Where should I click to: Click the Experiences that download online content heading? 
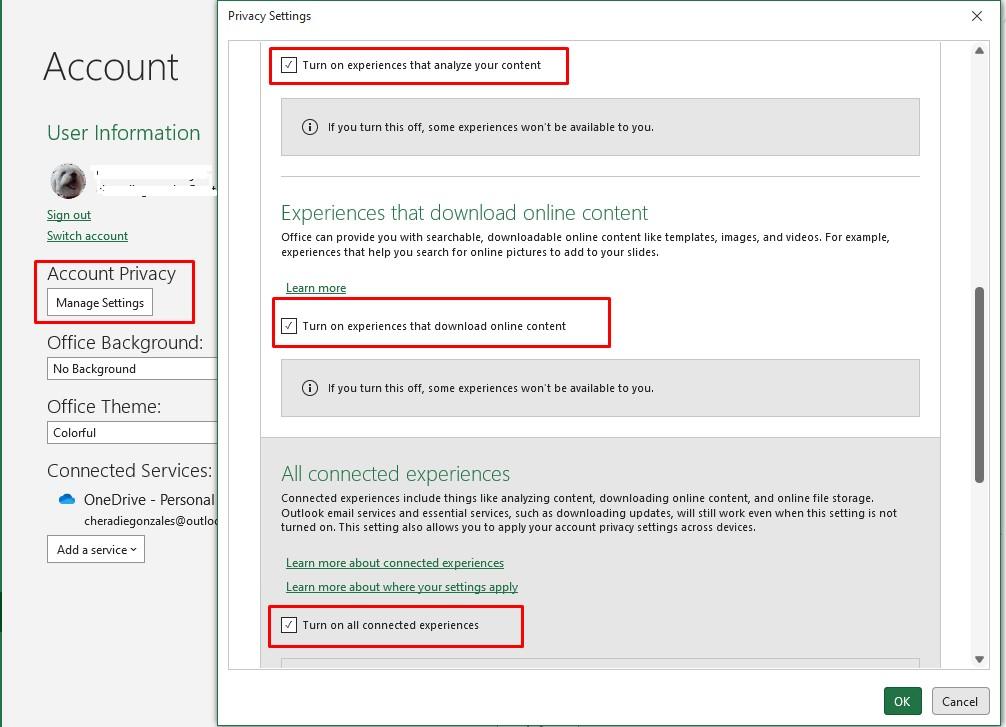point(465,213)
